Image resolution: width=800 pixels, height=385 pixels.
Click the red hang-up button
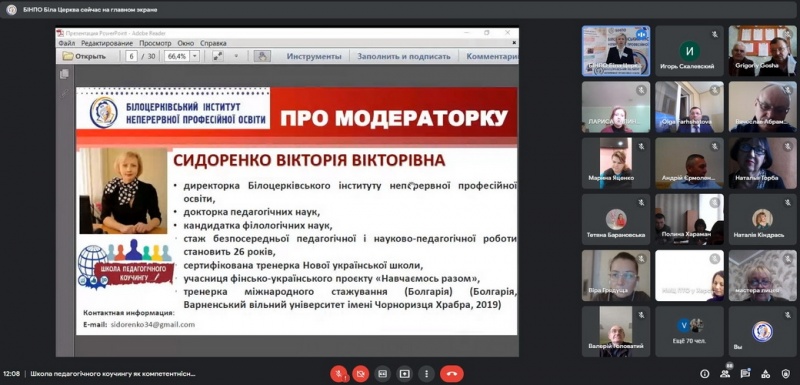[452, 374]
